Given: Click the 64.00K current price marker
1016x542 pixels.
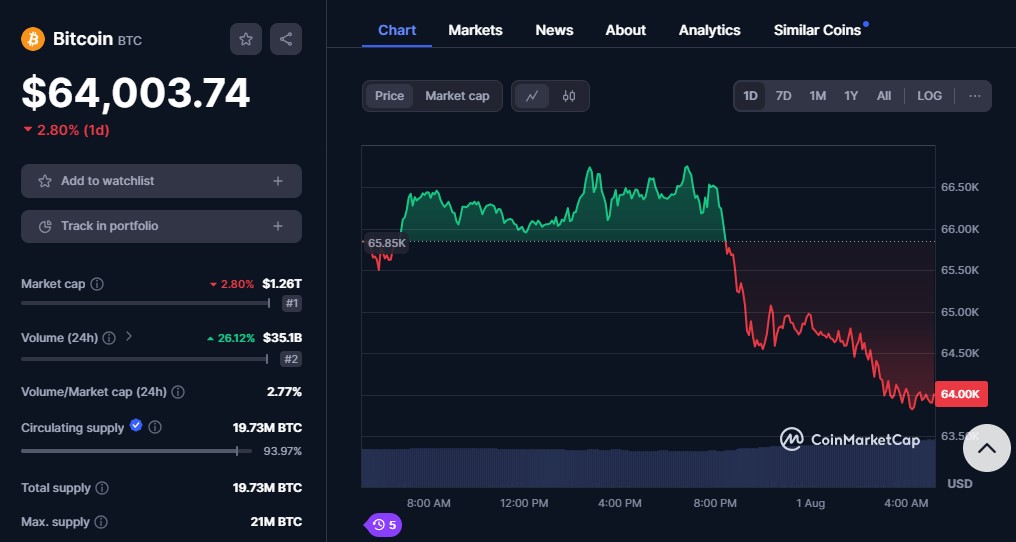Looking at the screenshot, I should click(961, 394).
